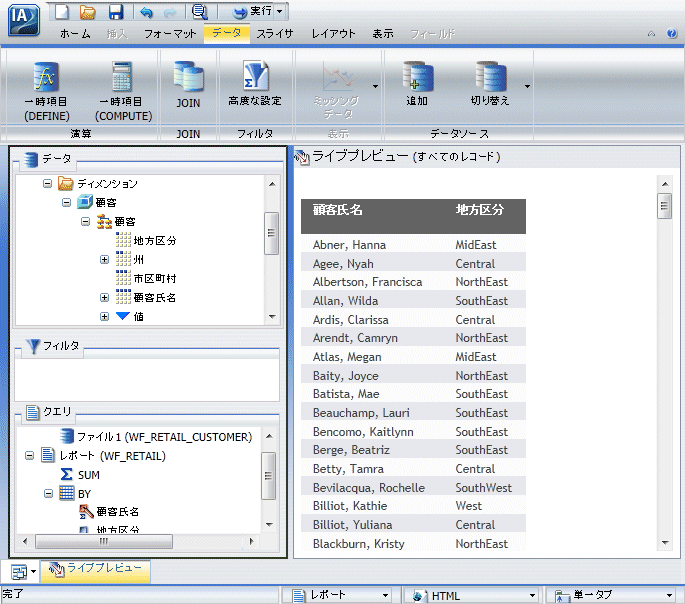Image resolution: width=685 pixels, height=604 pixels.
Task: Add a data source with 追加
Action: tap(417, 84)
